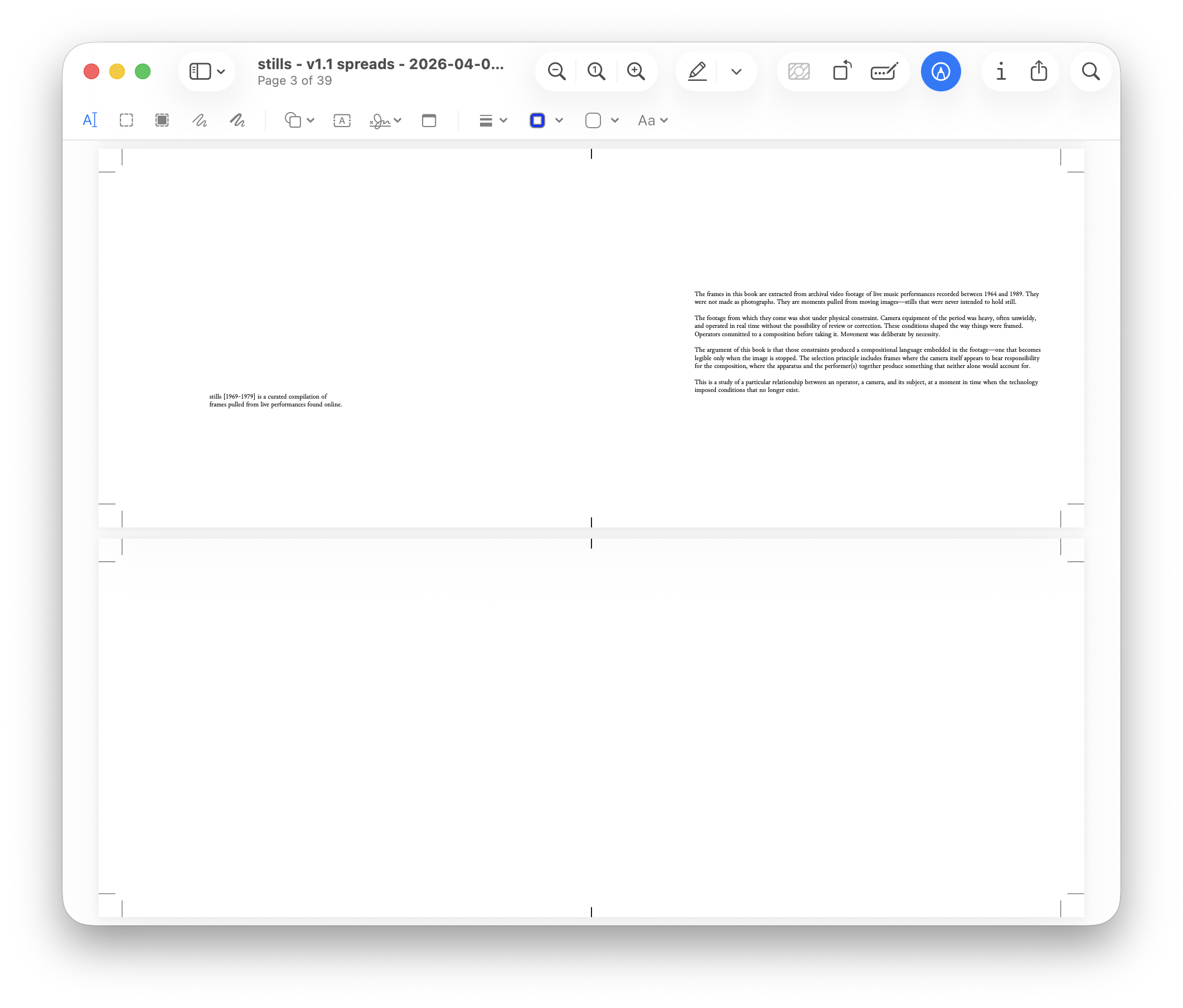1183x1008 pixels.
Task: Click the remove background icon
Action: tap(799, 71)
